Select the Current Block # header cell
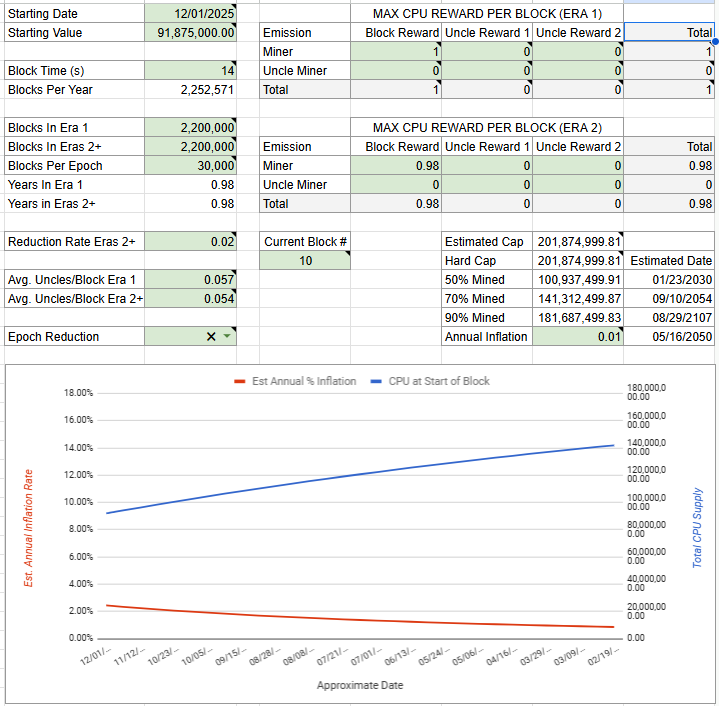This screenshot has height=706, width=719. point(305,242)
